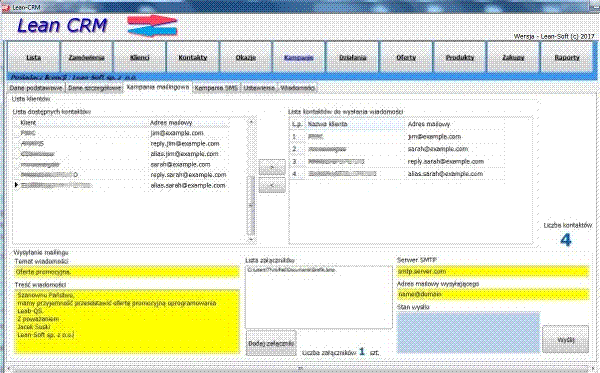
Task: Open the Zamówienia section
Action: point(86,57)
